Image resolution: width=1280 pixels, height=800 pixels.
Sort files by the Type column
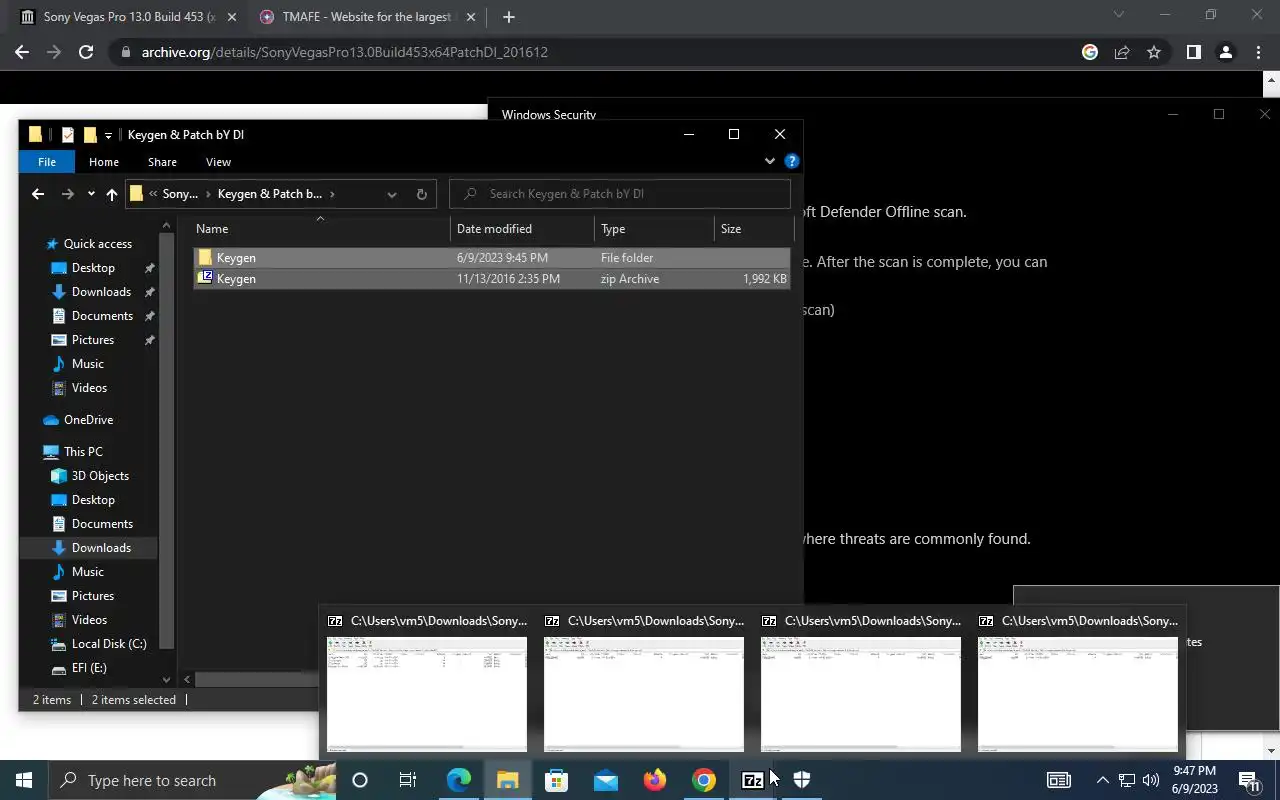pyautogui.click(x=654, y=229)
